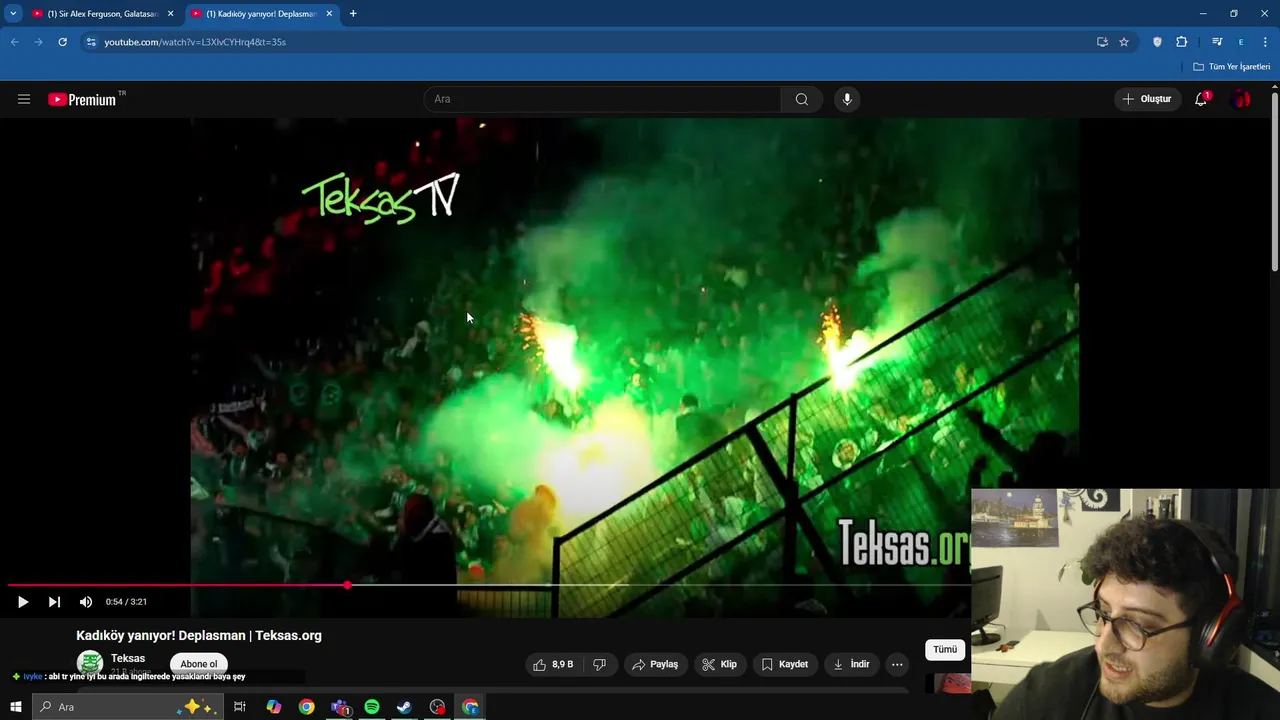This screenshot has width=1280, height=720.
Task: Subscribe with Abone ol button
Action: click(198, 664)
